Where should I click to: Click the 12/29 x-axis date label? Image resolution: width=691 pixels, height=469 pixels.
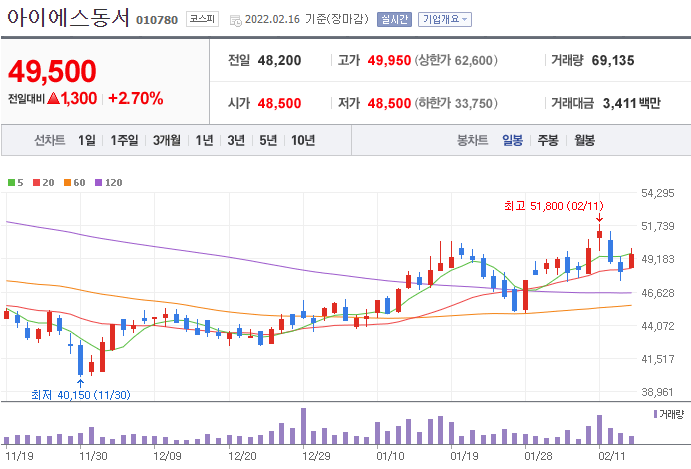316,456
